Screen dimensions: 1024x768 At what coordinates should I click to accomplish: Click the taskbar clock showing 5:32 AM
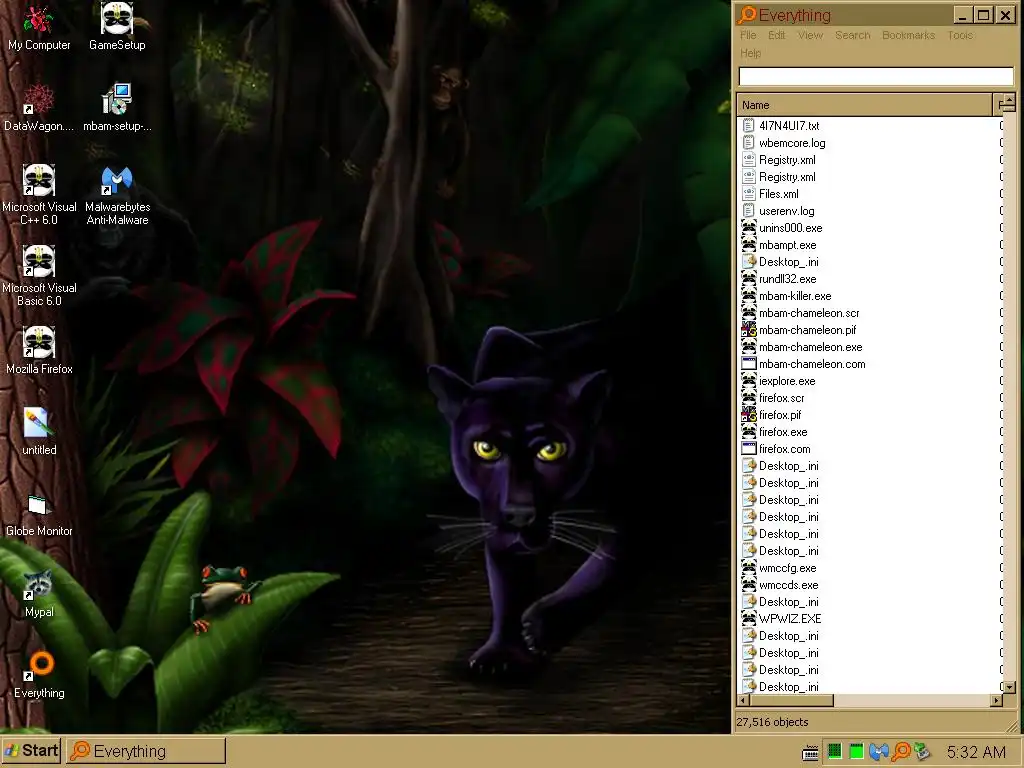(x=976, y=752)
